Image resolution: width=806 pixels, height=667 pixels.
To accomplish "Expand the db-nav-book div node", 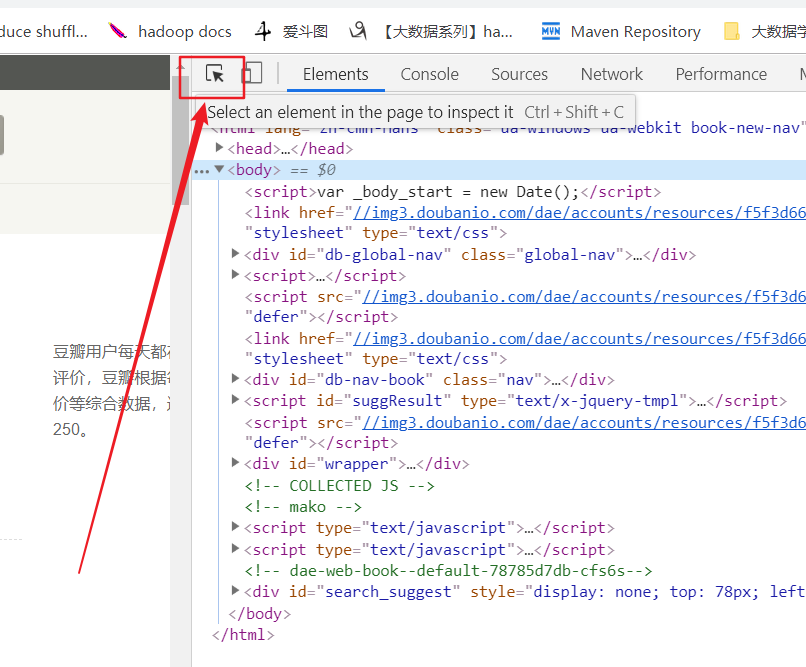I will pyautogui.click(x=235, y=379).
